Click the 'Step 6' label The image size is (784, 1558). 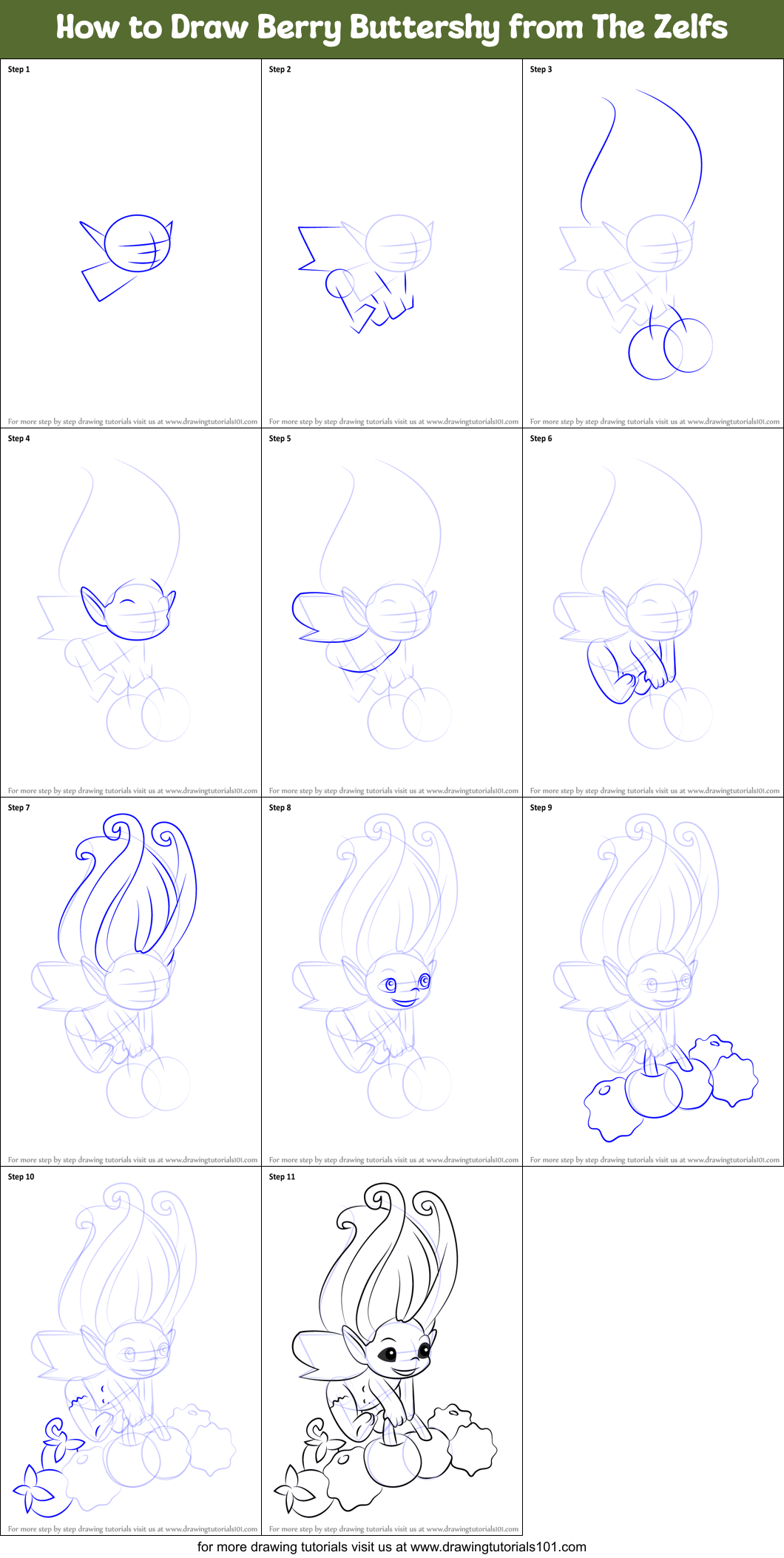pyautogui.click(x=541, y=439)
